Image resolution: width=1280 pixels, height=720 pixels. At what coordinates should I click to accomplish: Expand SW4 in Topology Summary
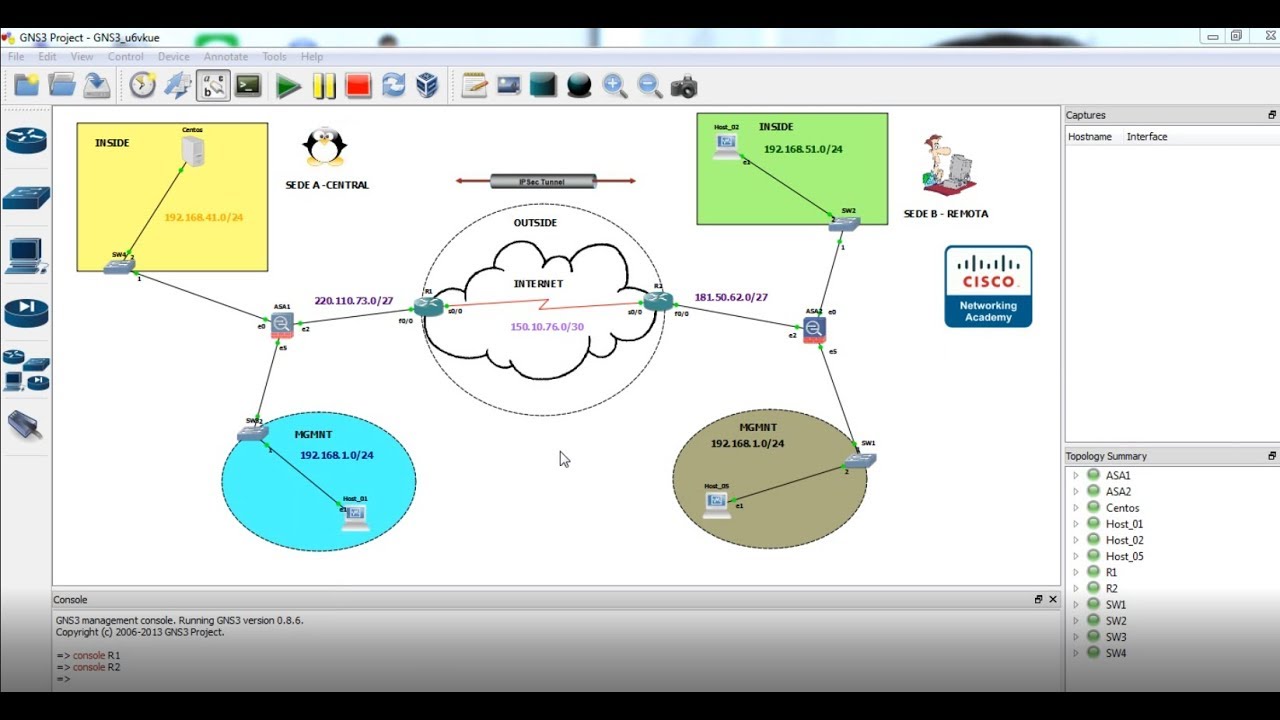click(x=1076, y=653)
